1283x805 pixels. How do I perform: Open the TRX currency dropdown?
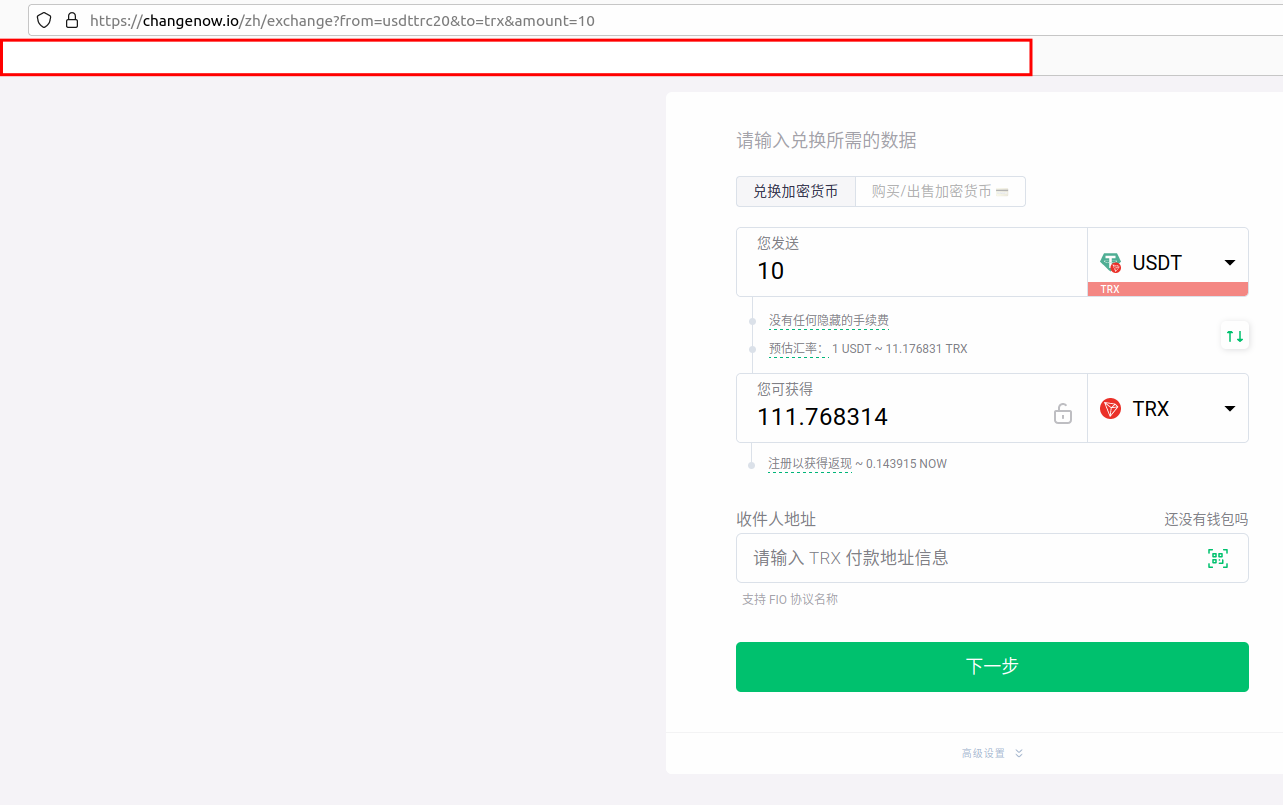pos(1168,408)
